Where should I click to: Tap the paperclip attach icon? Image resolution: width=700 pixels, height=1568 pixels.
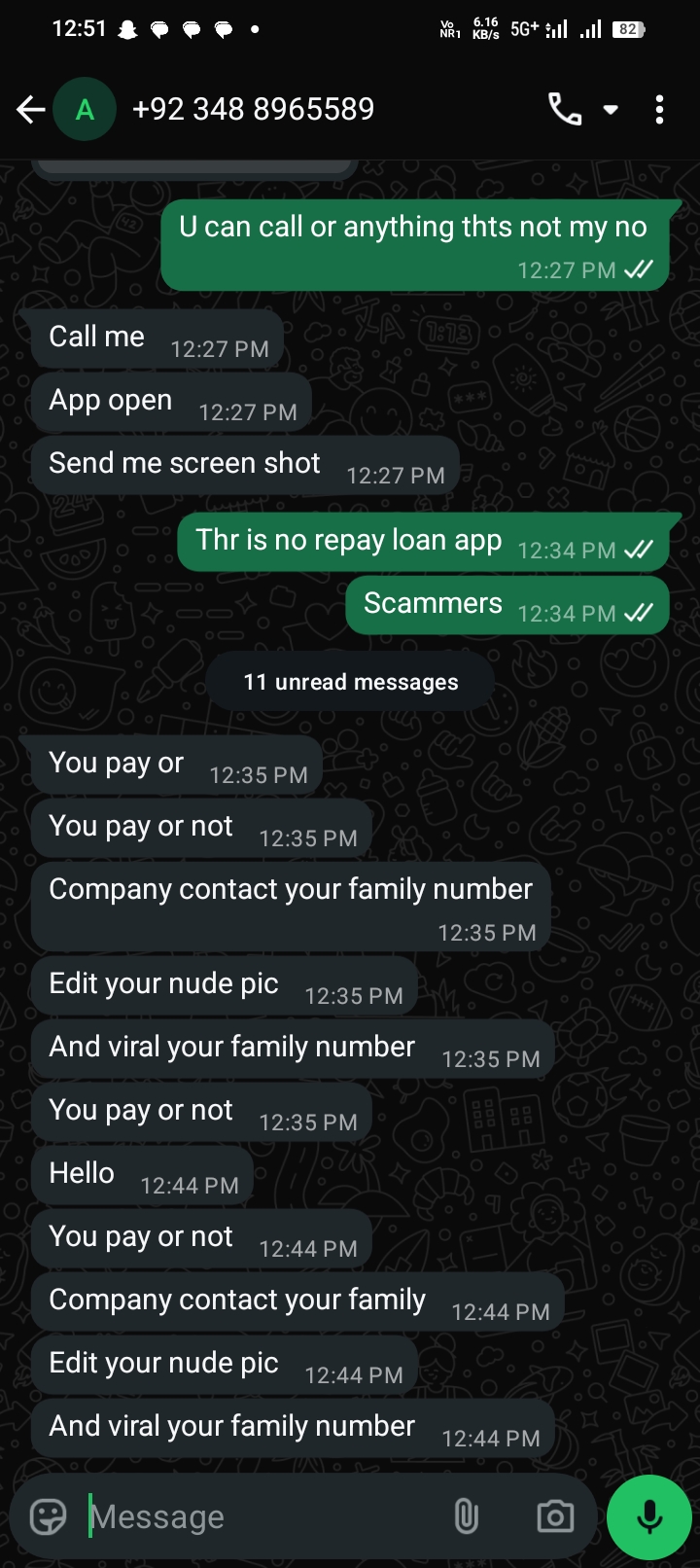(467, 1516)
